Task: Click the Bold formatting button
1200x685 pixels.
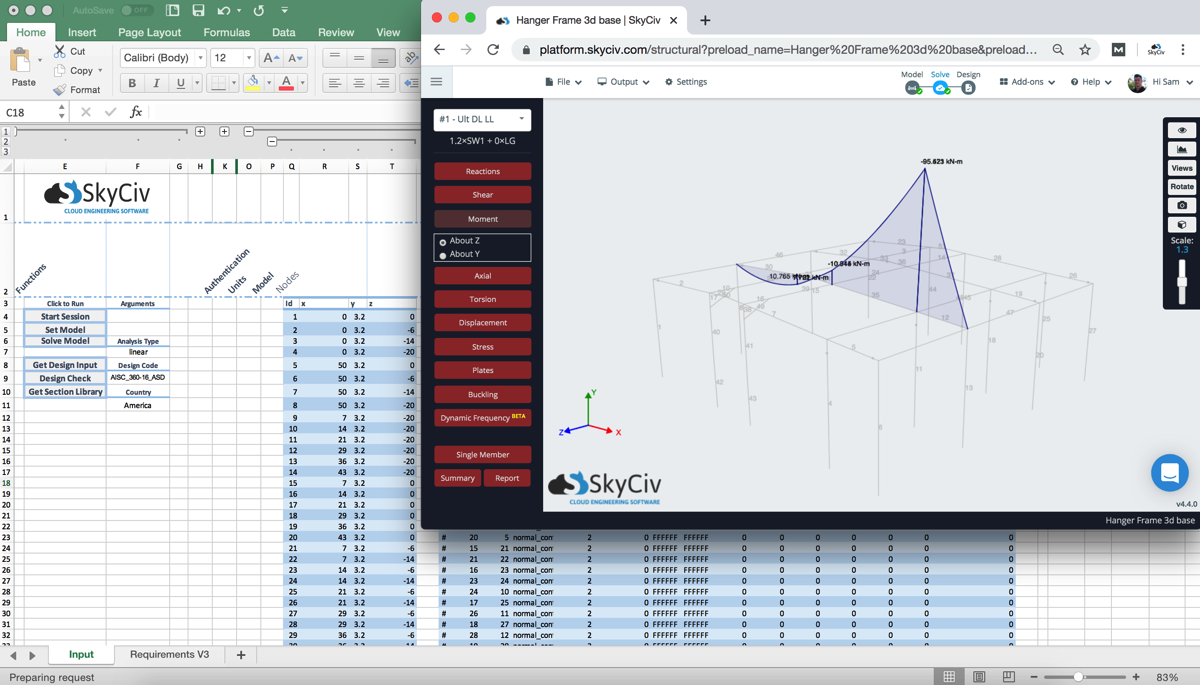Action: click(132, 83)
